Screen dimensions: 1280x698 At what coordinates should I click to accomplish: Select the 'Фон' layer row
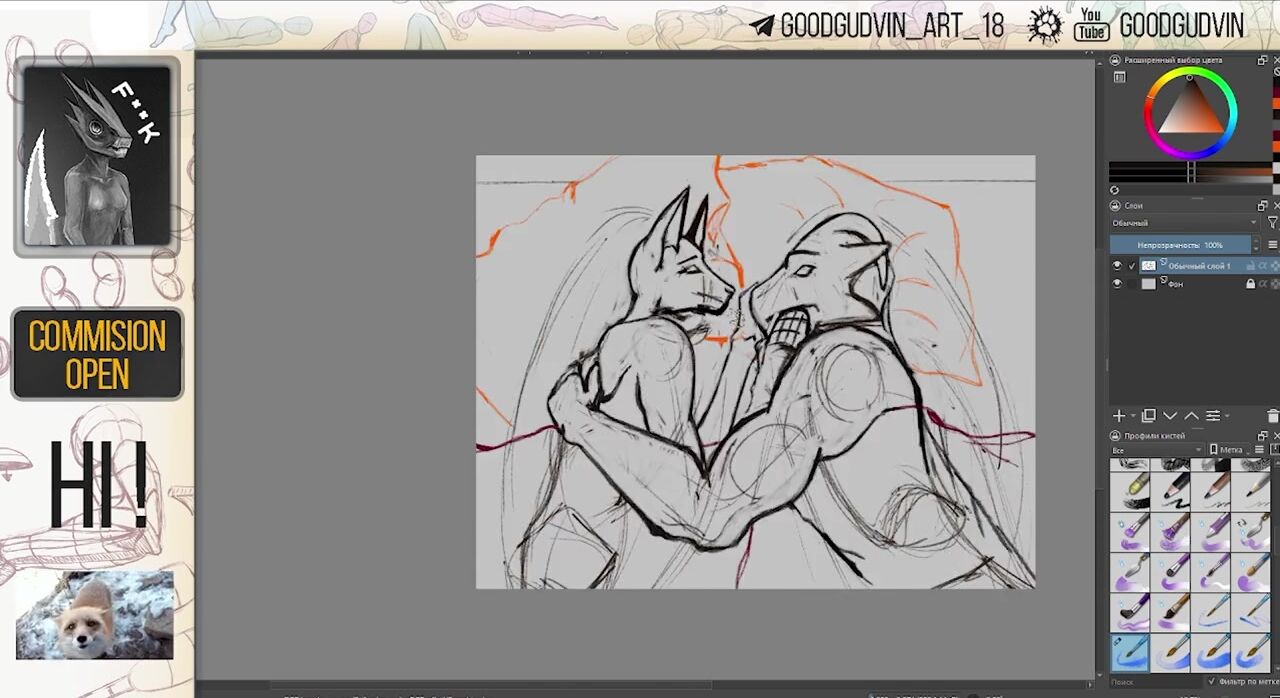coord(1200,284)
